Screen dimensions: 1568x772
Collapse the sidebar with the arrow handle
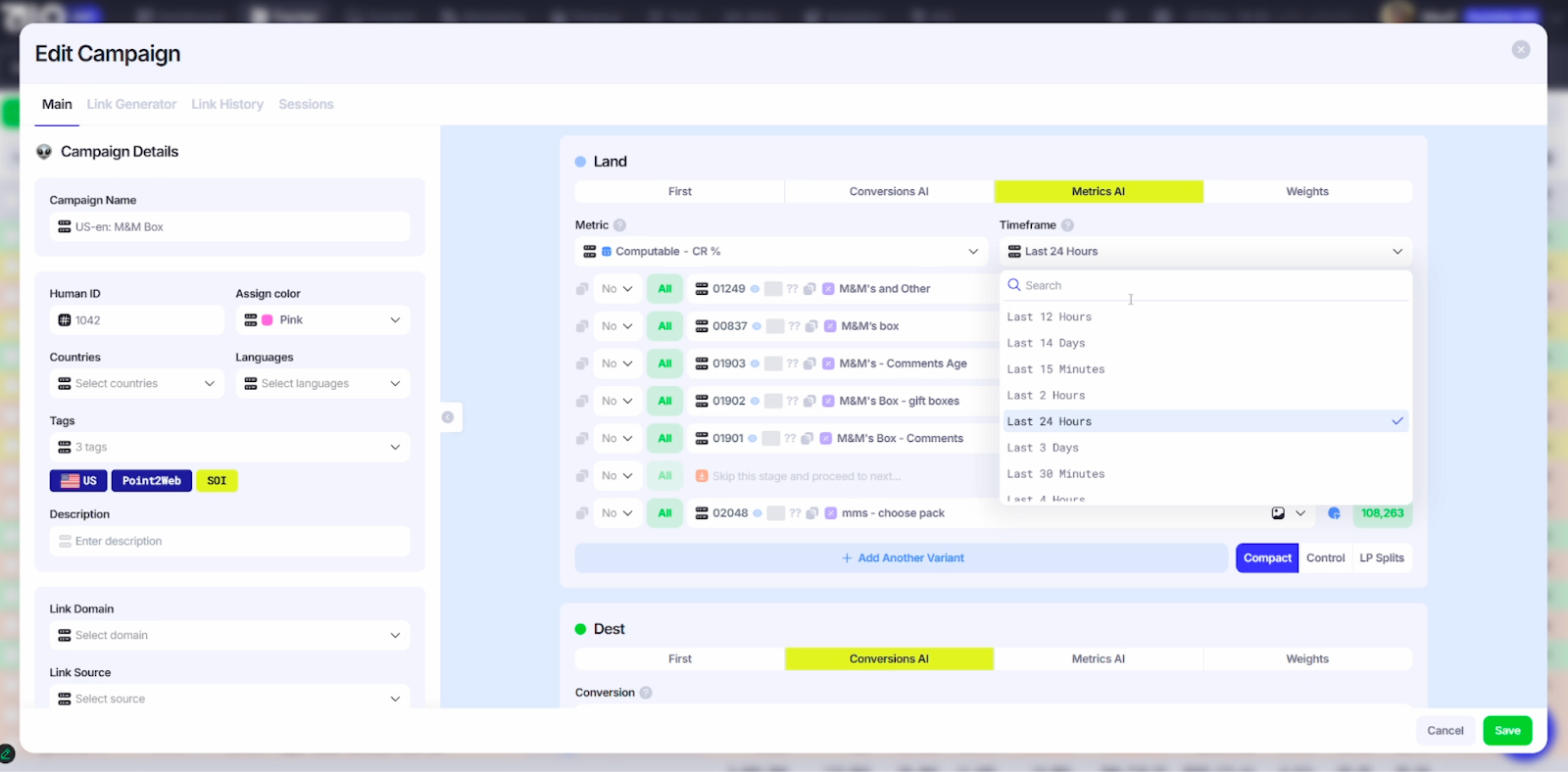click(448, 417)
